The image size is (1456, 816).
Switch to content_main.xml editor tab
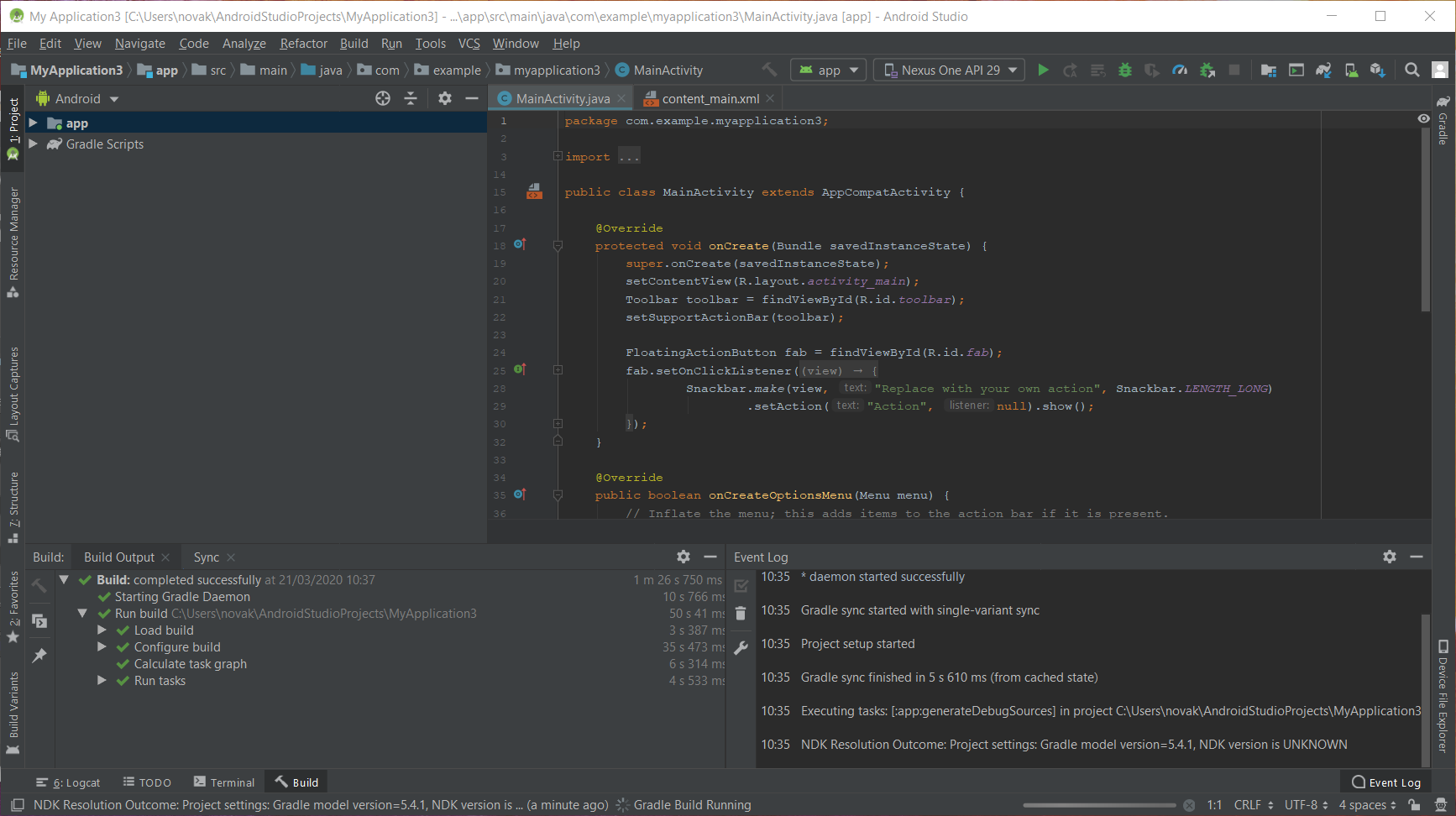tap(710, 99)
